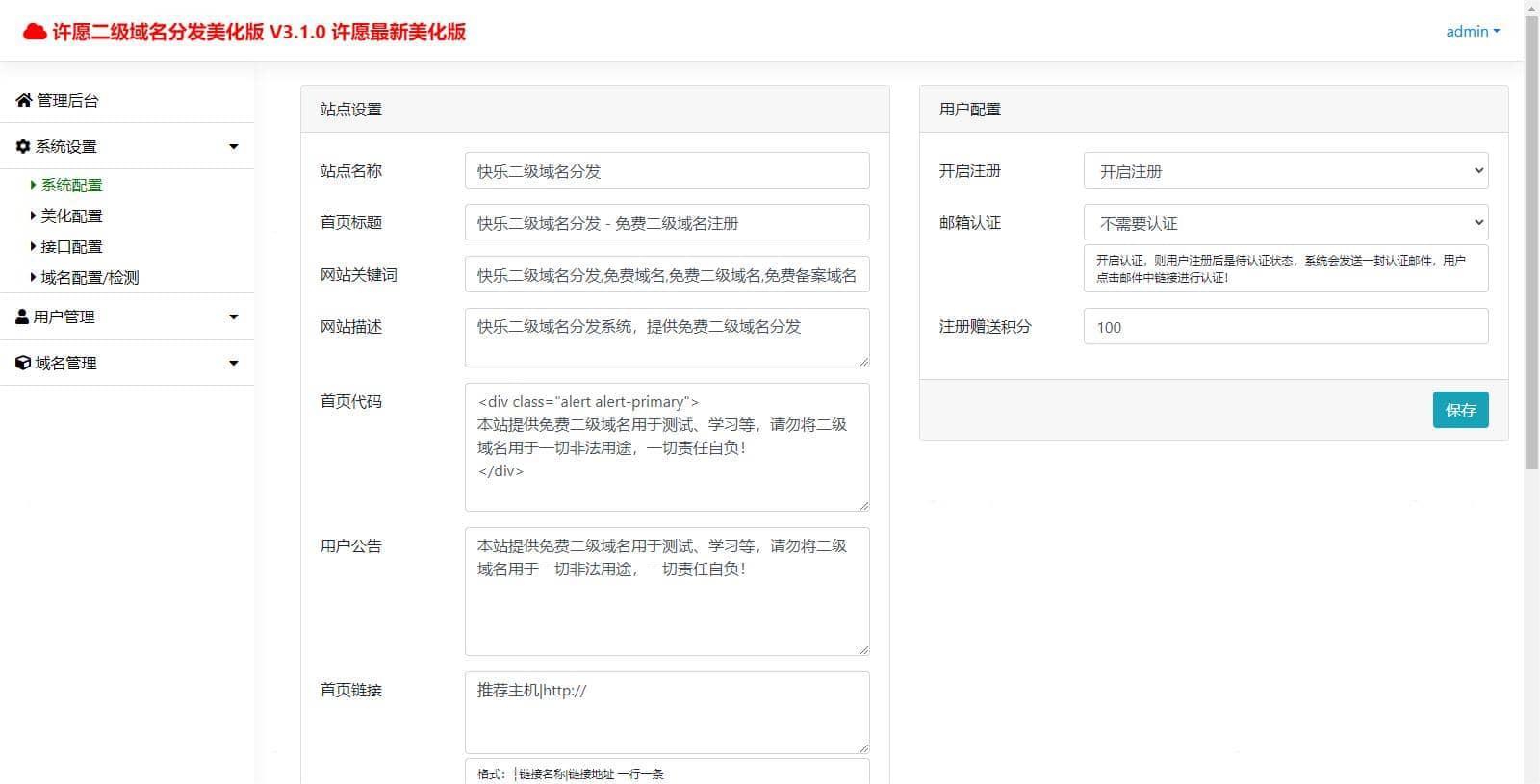Select 接口配置 submenu item
Viewport: 1540px width, 784px height.
71,246
